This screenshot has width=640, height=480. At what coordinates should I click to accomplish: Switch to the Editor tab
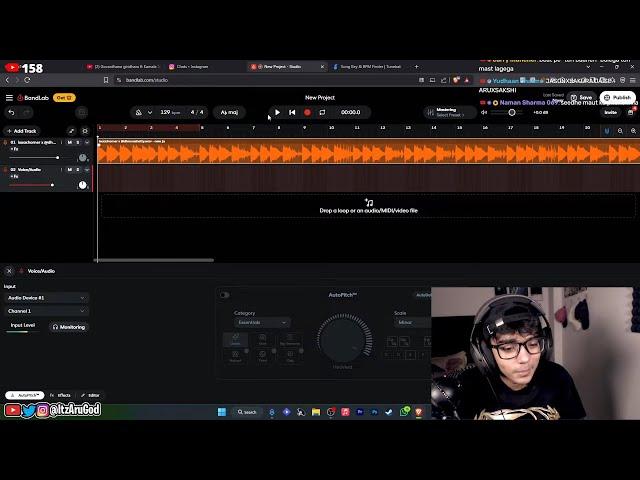tap(90, 395)
